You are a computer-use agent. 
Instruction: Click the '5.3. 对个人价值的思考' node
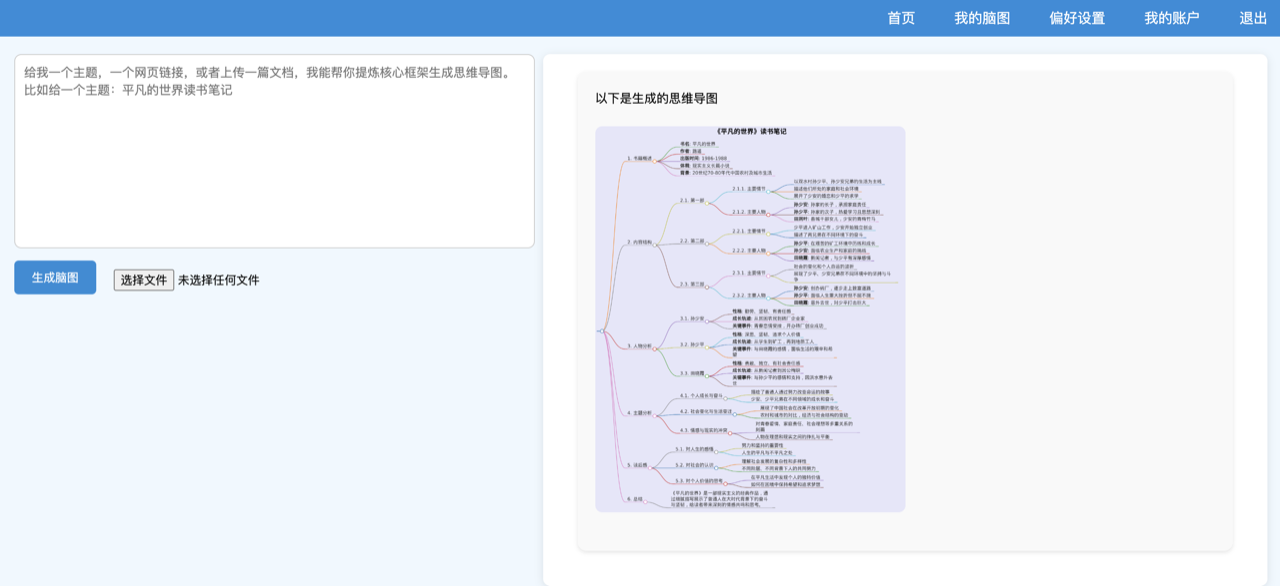click(x=699, y=481)
